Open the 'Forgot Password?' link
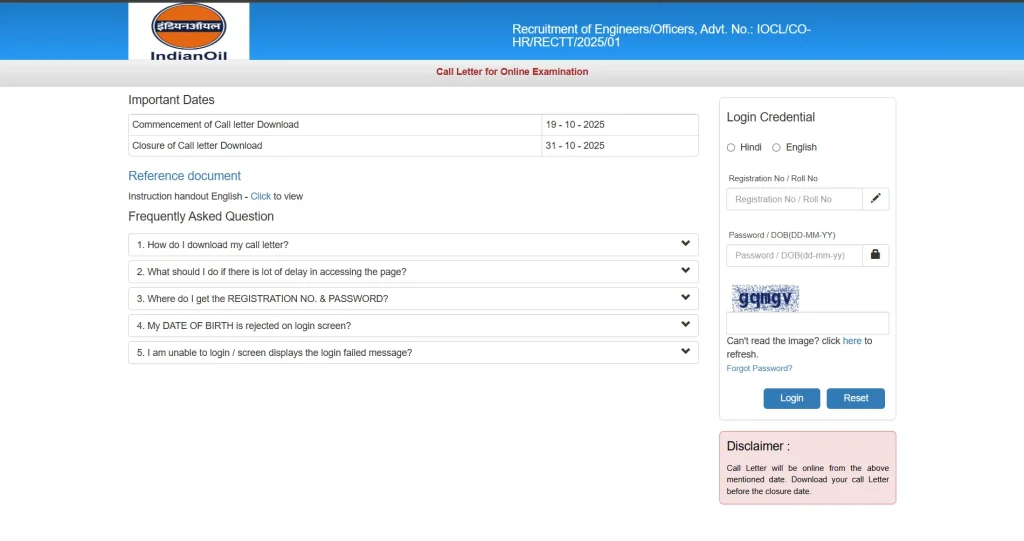Image resolution: width=1024 pixels, height=541 pixels. coord(759,368)
